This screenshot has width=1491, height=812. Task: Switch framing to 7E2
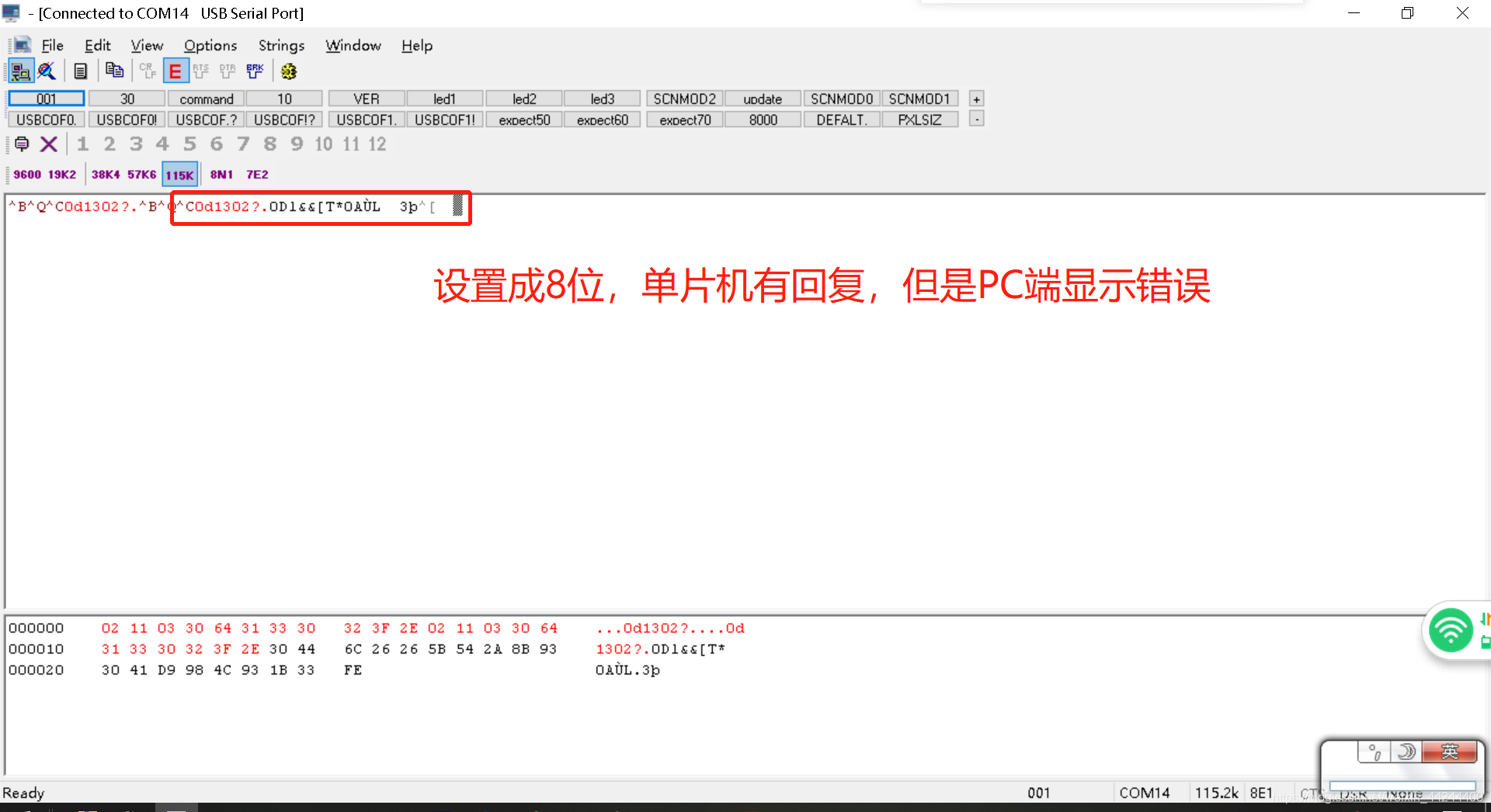(257, 175)
